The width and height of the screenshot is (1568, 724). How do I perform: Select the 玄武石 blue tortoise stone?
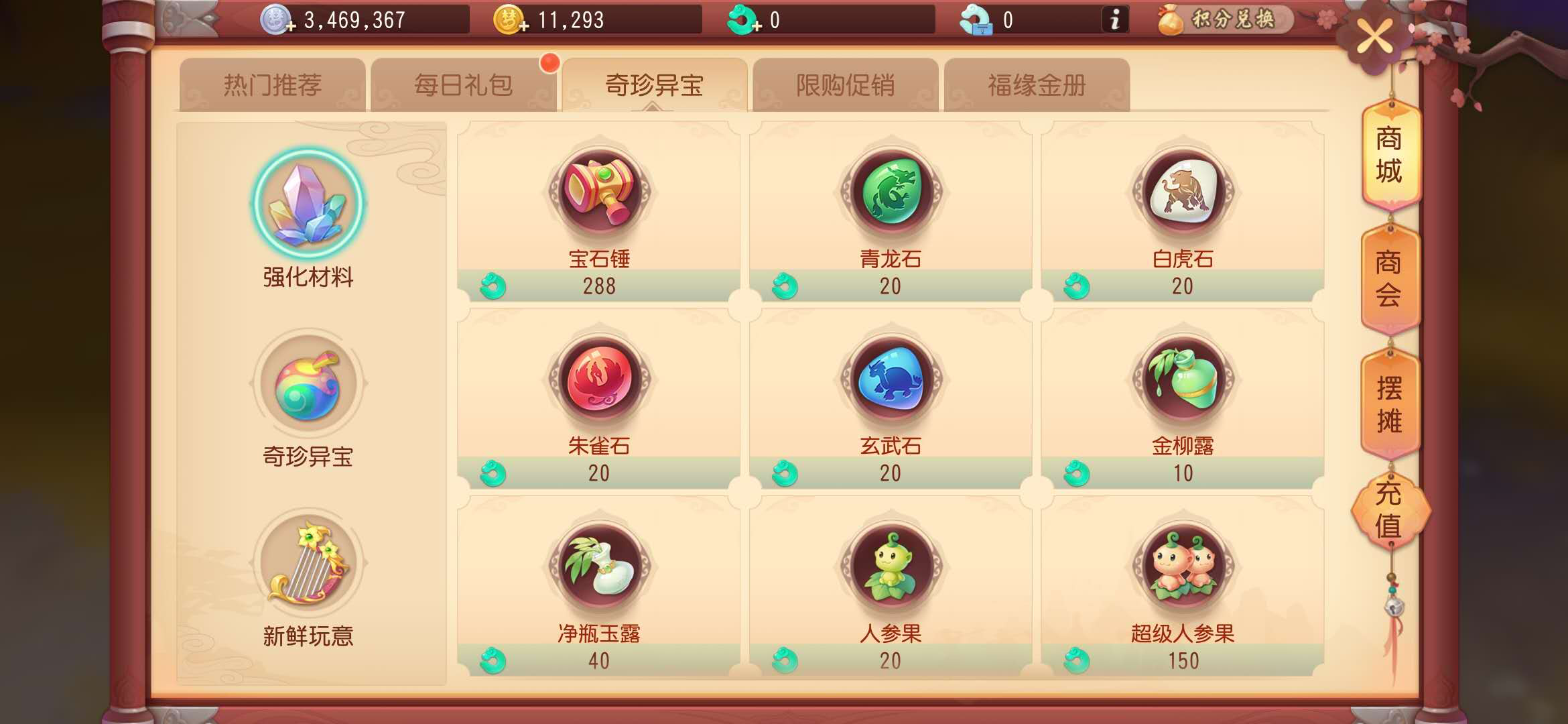click(891, 400)
